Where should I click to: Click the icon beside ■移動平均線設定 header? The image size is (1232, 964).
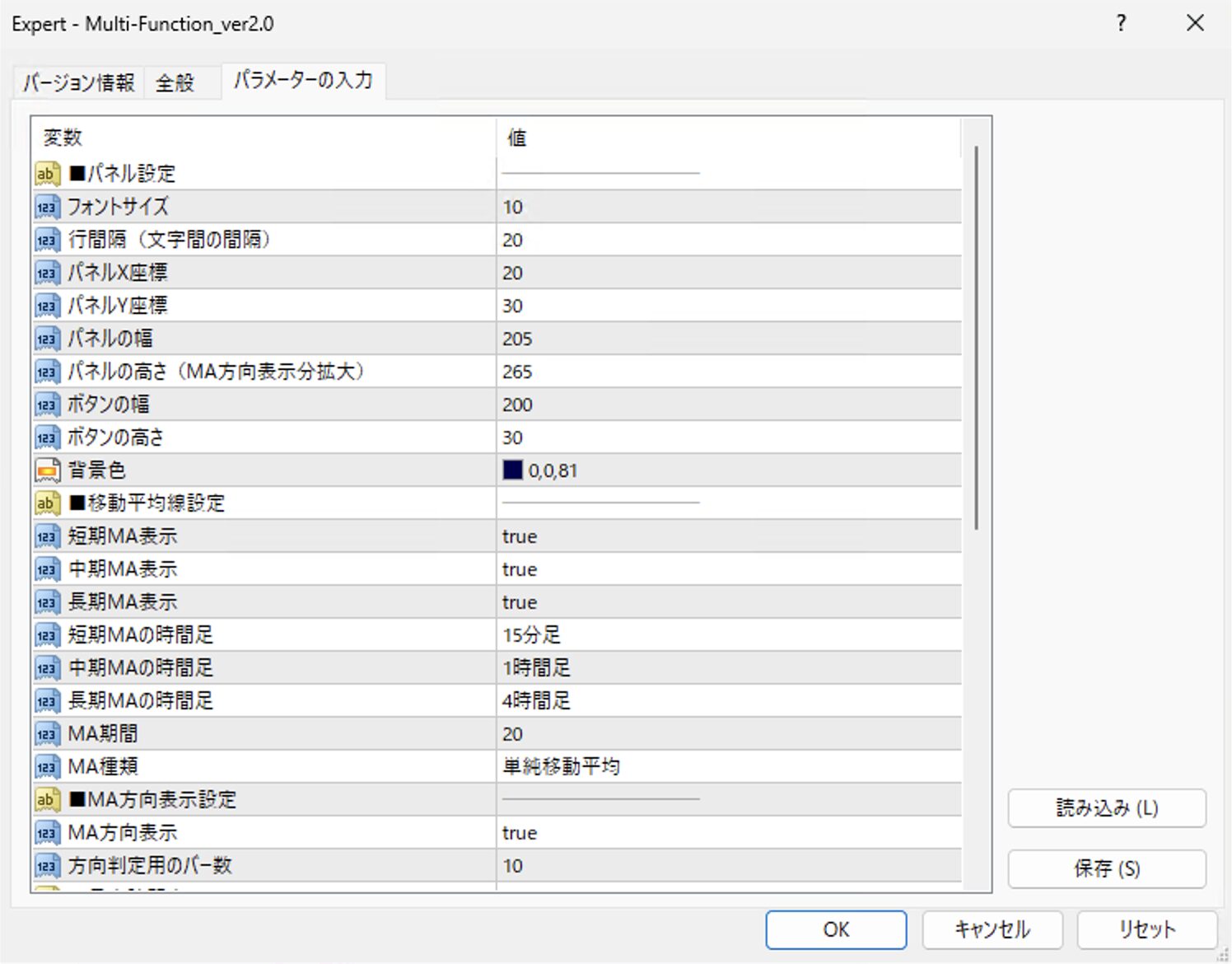pyautogui.click(x=47, y=503)
